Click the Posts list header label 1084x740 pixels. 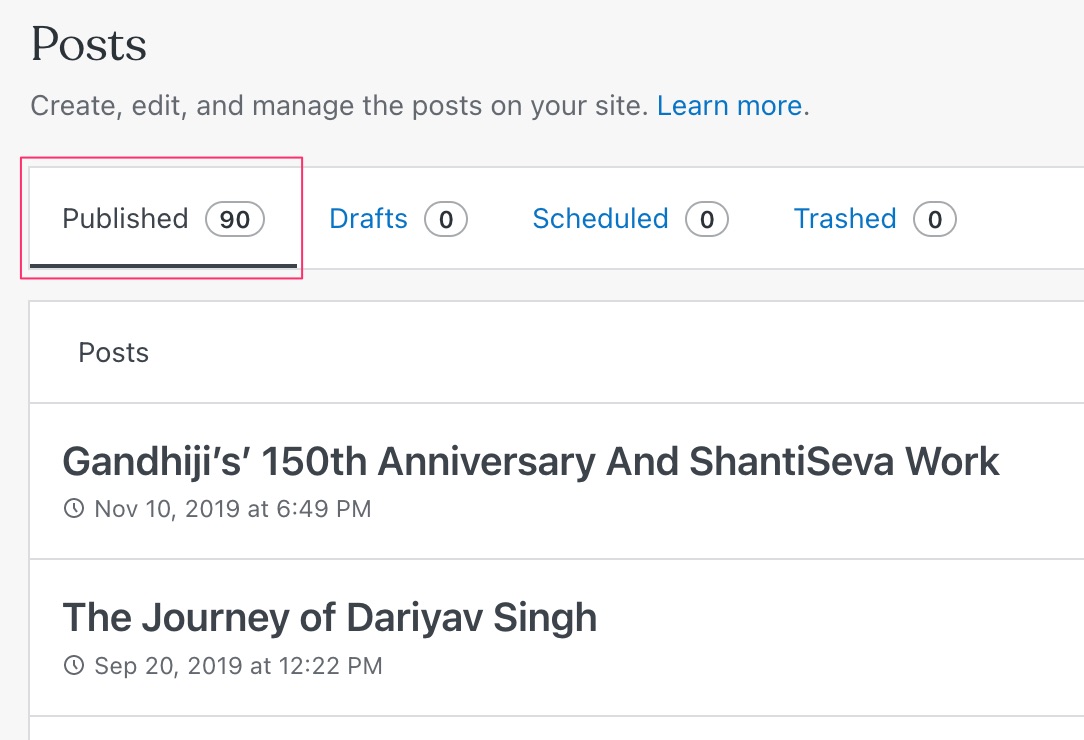point(114,353)
